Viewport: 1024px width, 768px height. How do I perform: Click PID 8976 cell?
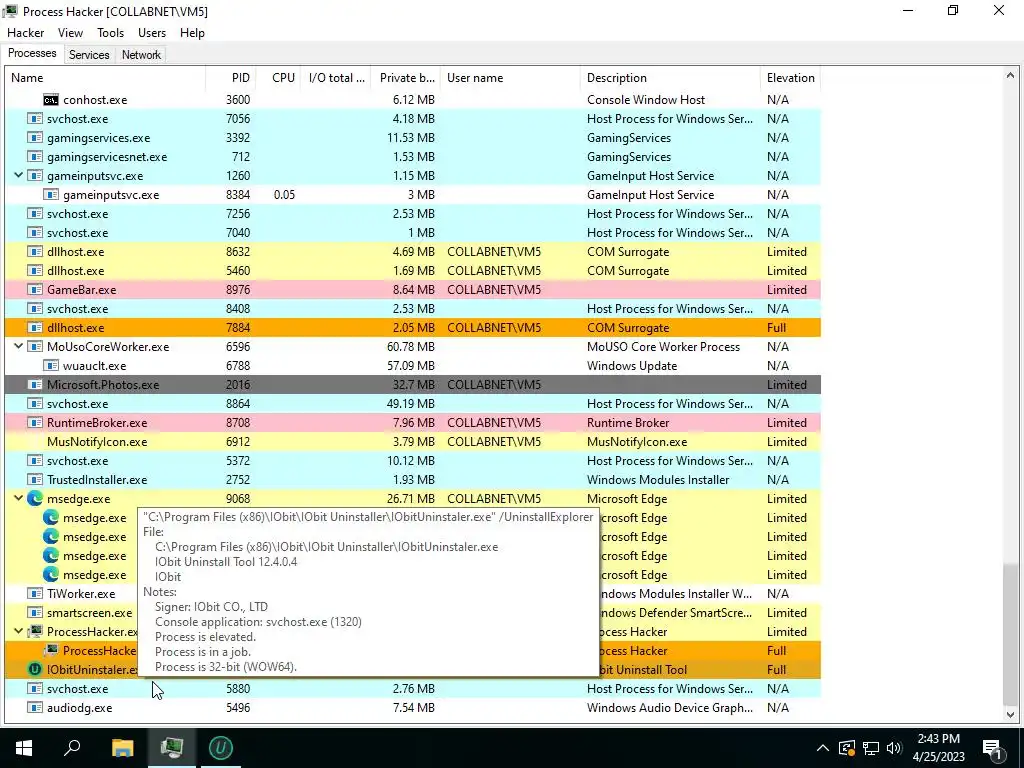(x=238, y=290)
